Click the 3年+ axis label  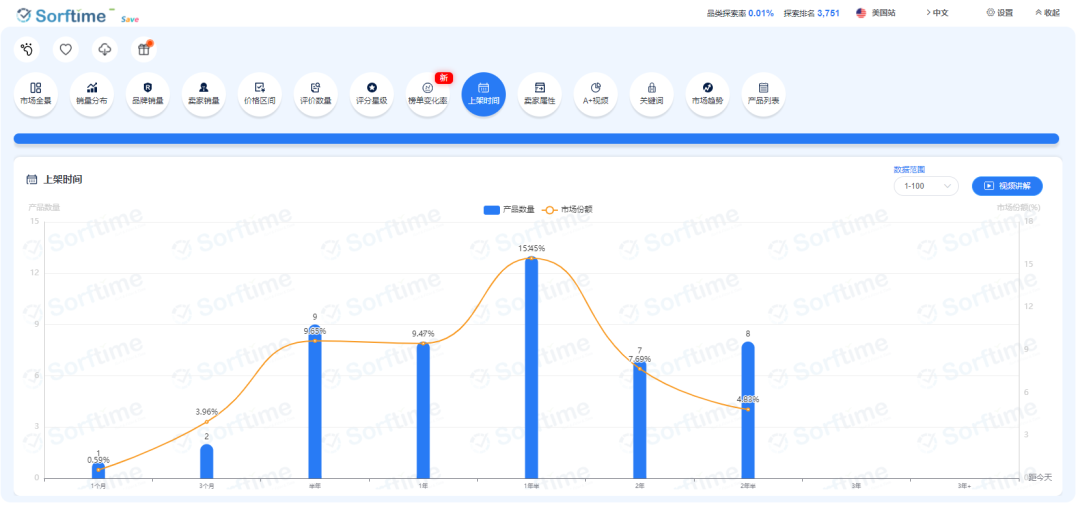964,486
